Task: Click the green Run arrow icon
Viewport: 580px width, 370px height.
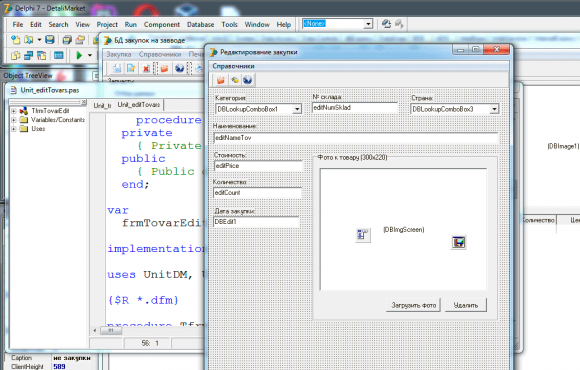Action: [x=79, y=56]
